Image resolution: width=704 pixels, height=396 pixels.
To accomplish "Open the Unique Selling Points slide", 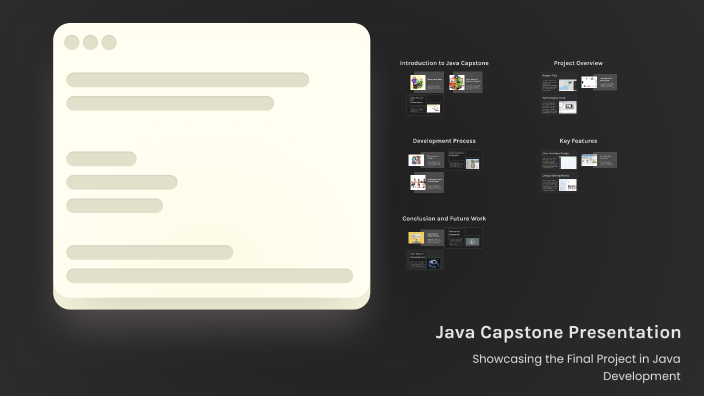I will 559,183.
